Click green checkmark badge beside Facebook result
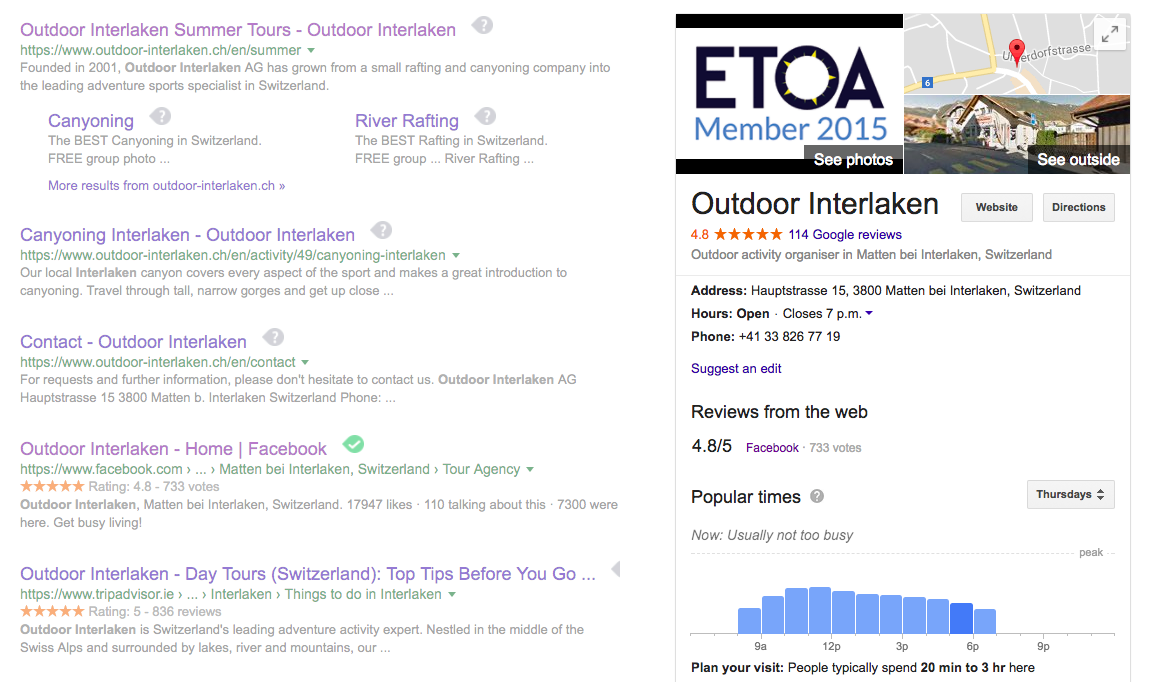The height and width of the screenshot is (682, 1151). (353, 444)
